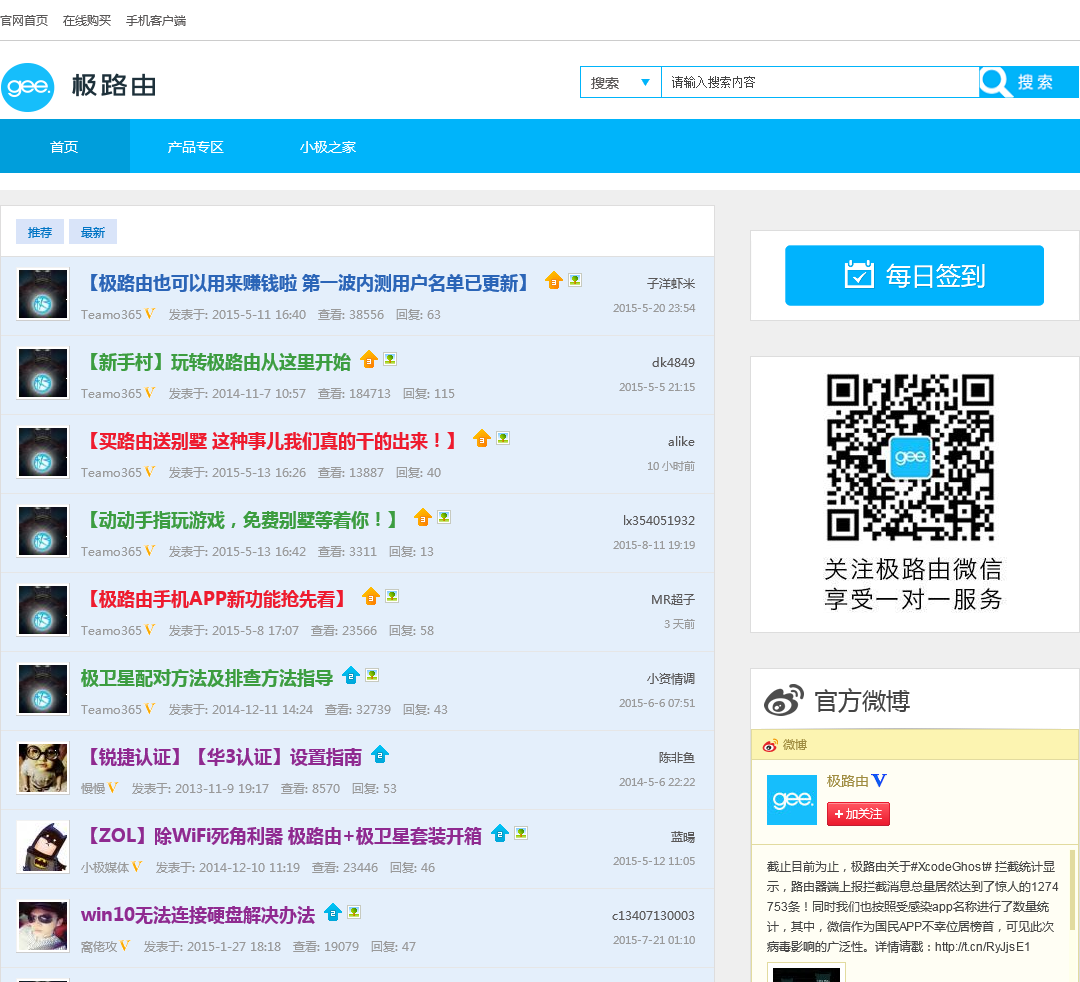Open the t.cn/RyJjsE1 link in Weibo post
This screenshot has height=982, width=1080.
(x=982, y=947)
